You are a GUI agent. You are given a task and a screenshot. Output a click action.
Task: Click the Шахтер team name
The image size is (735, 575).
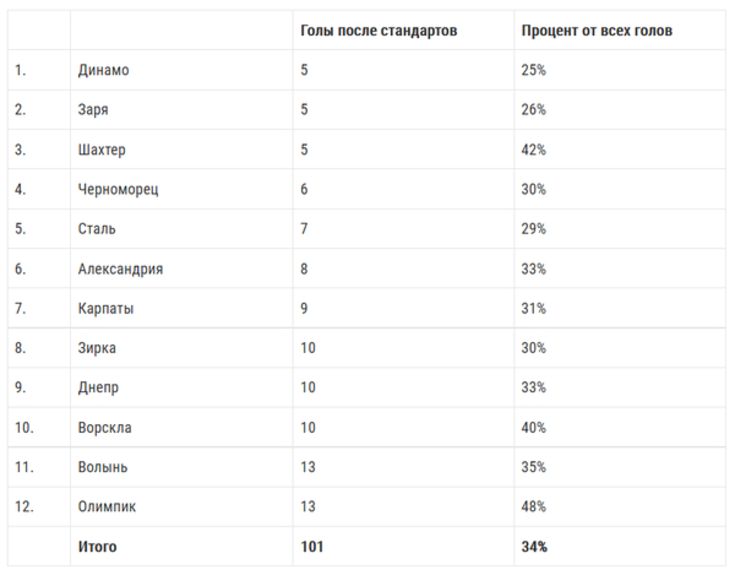[102, 150]
